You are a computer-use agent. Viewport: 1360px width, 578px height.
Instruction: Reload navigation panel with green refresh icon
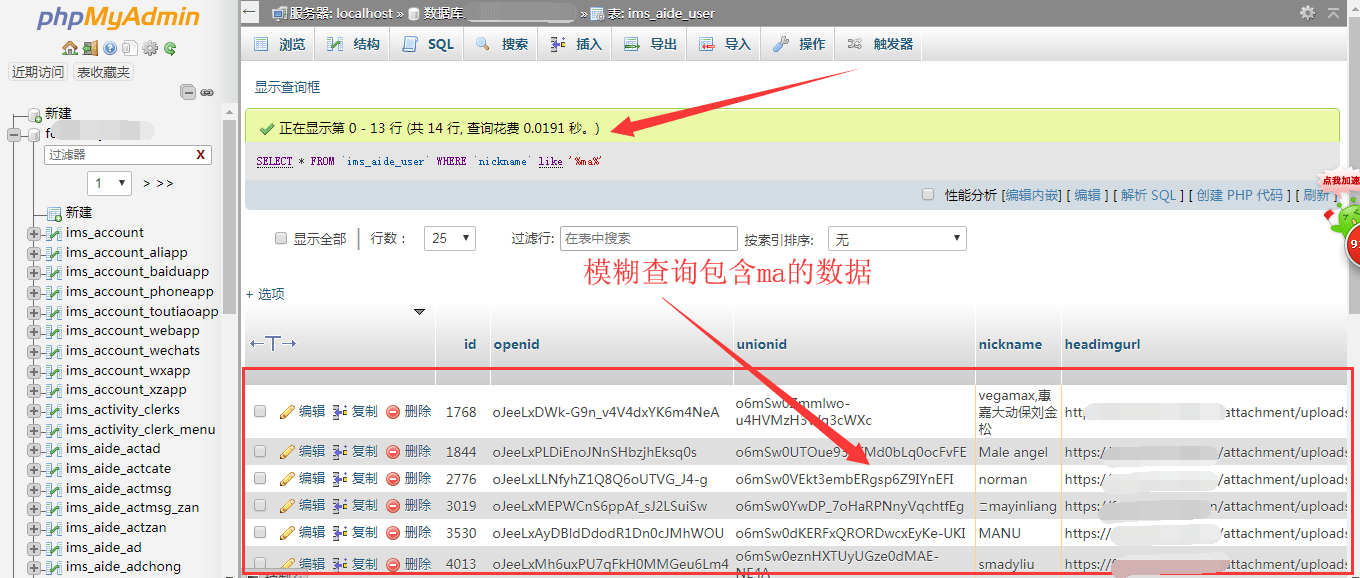170,48
